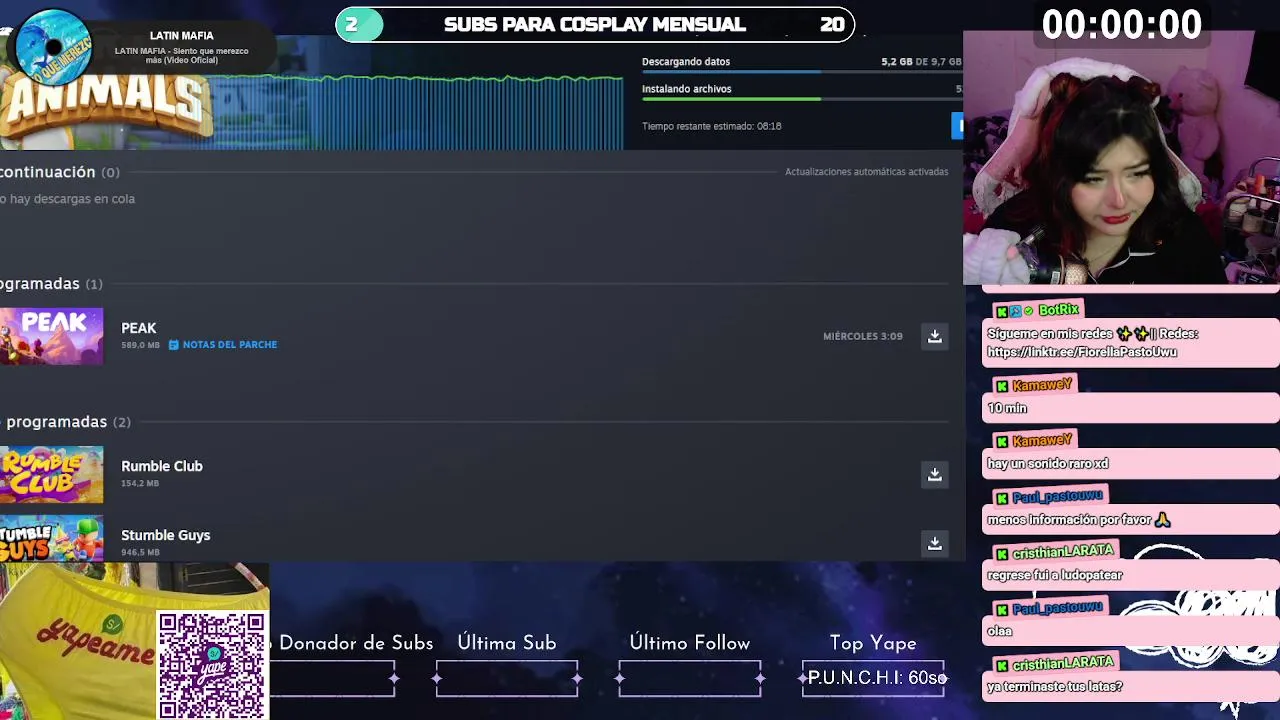Click cristhianLARATA username above 'ya terminaste'
The height and width of the screenshot is (720, 1280).
(x=1062, y=663)
